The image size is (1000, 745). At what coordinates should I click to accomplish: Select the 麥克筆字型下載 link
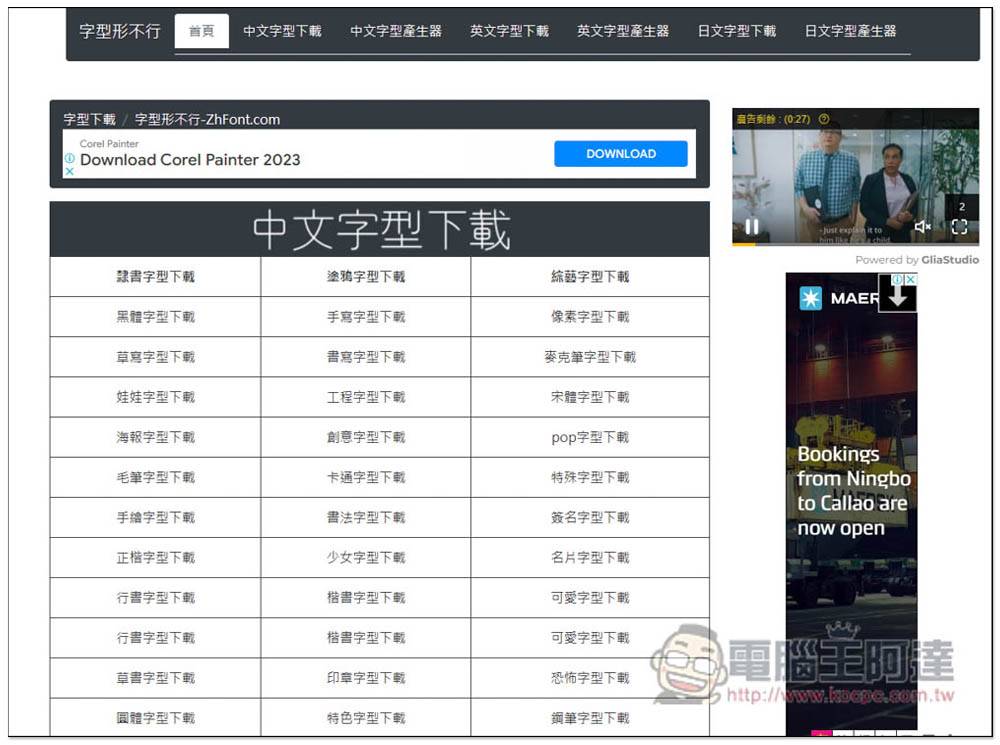[x=590, y=357]
